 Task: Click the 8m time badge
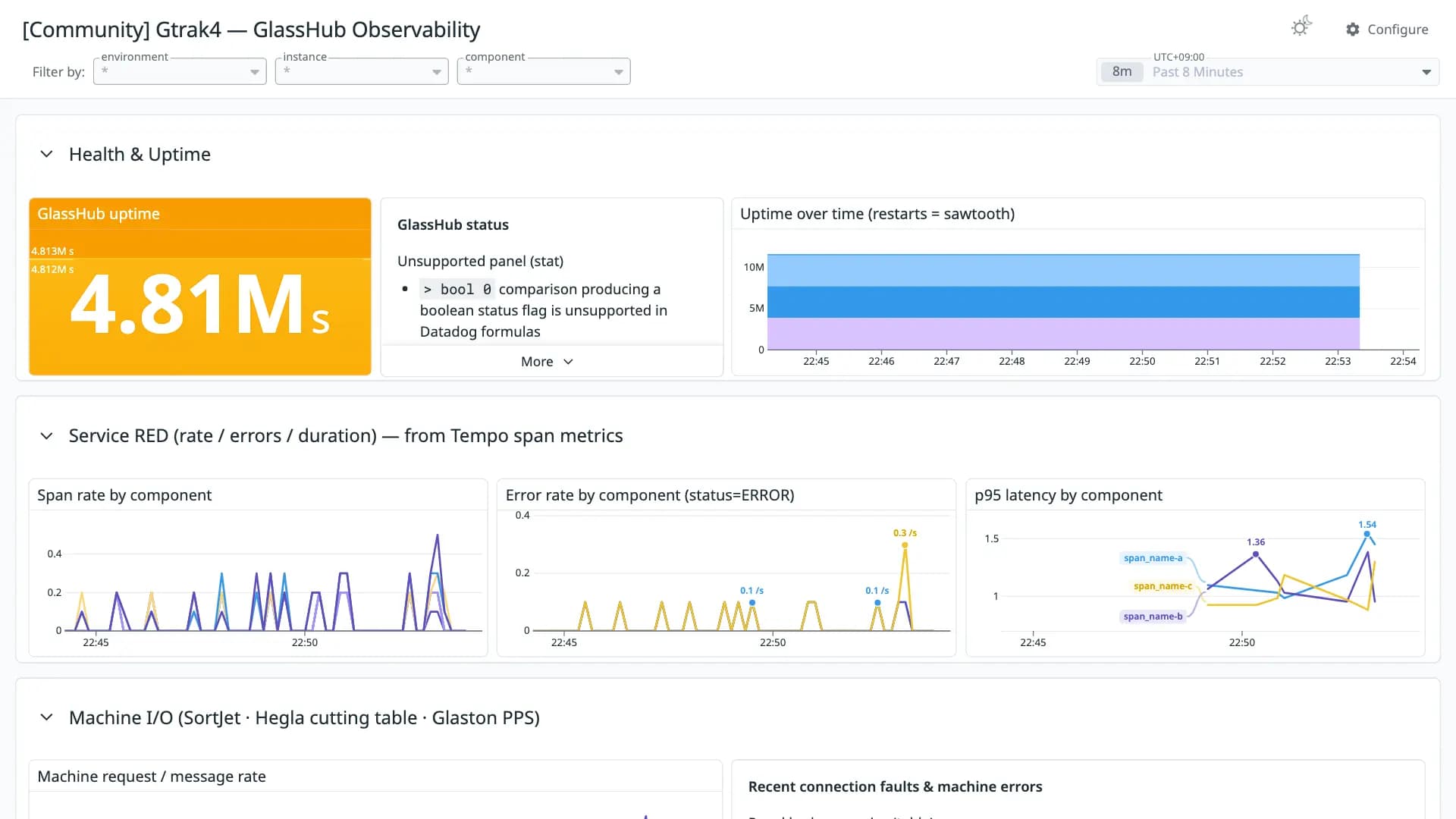point(1122,72)
